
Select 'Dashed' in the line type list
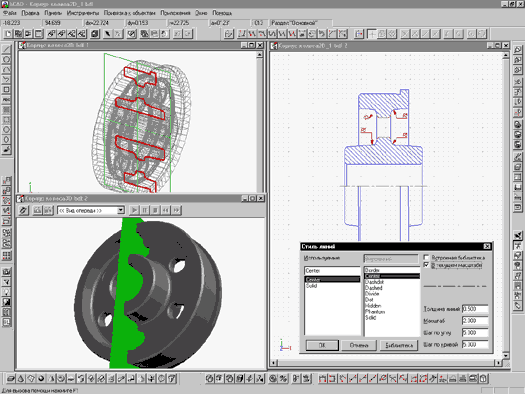(x=373, y=288)
